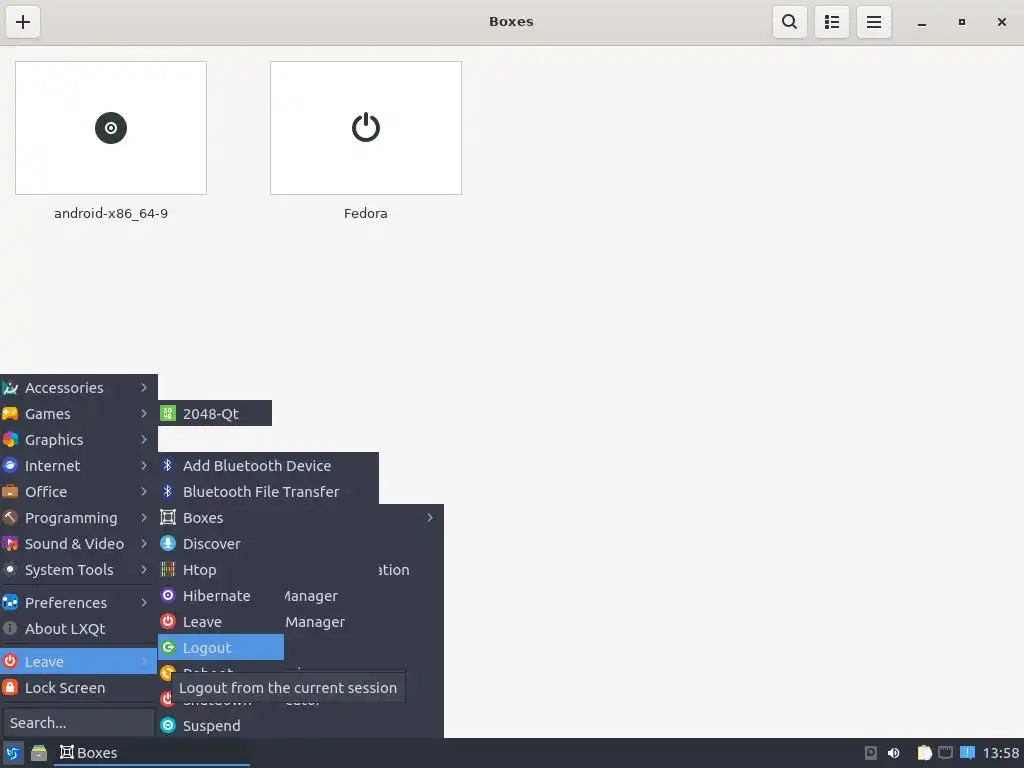
Task: Open search in the Boxes header bar
Action: [x=790, y=22]
